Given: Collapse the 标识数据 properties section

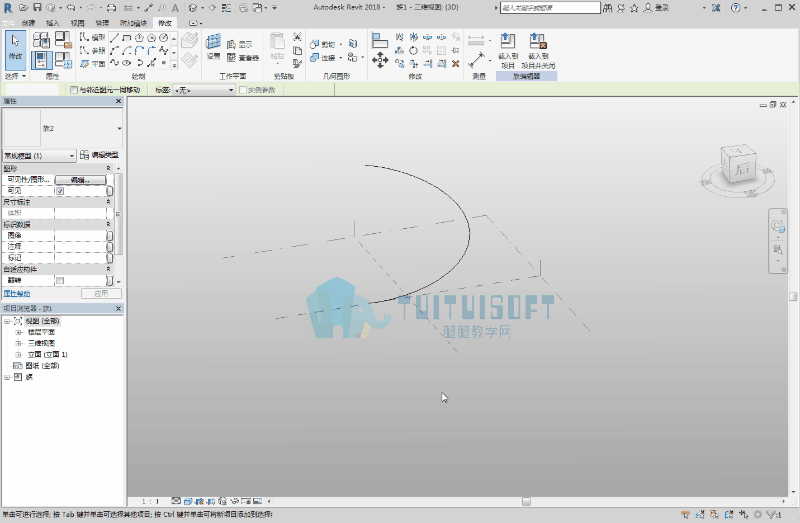Looking at the screenshot, I should pyautogui.click(x=108, y=225).
